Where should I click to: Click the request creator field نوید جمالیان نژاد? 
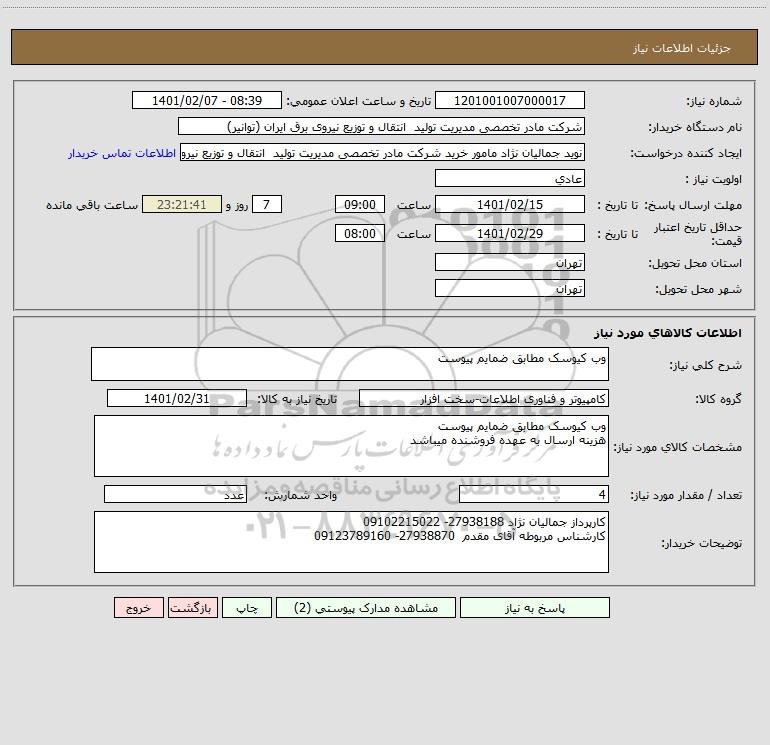tap(383, 153)
